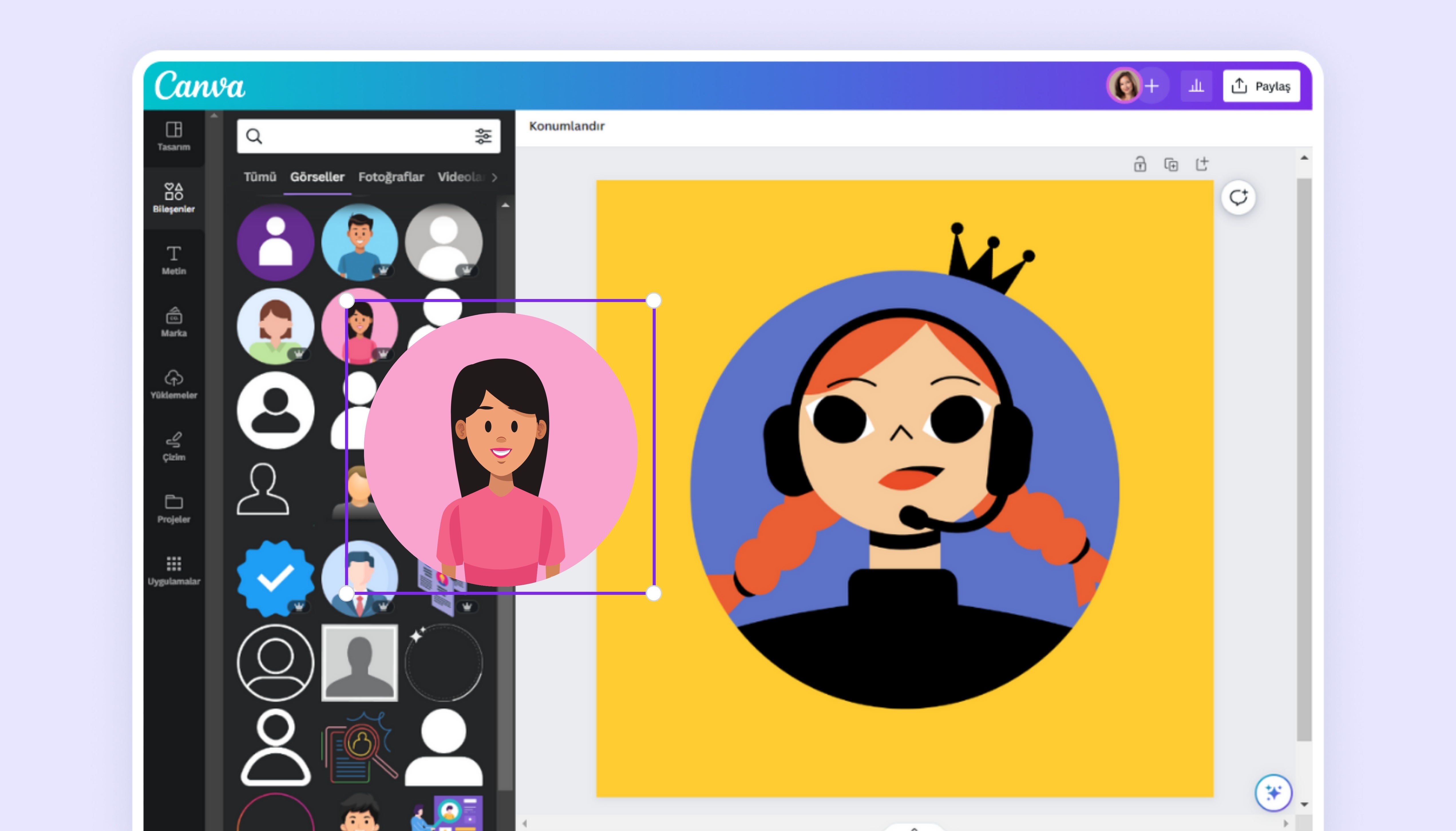Viewport: 1456px width, 831px height.
Task: Open the Projeler folder panel
Action: pos(173,509)
